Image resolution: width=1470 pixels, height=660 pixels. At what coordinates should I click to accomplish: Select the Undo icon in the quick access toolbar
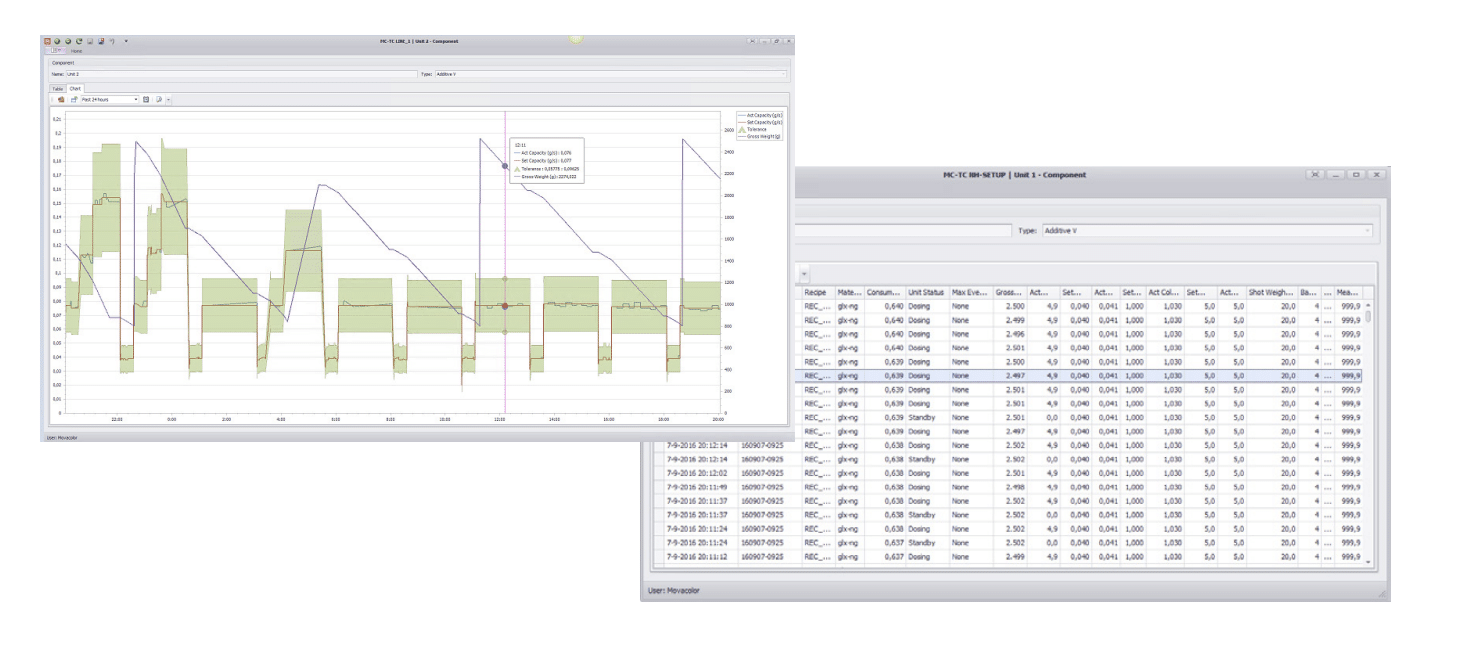112,41
